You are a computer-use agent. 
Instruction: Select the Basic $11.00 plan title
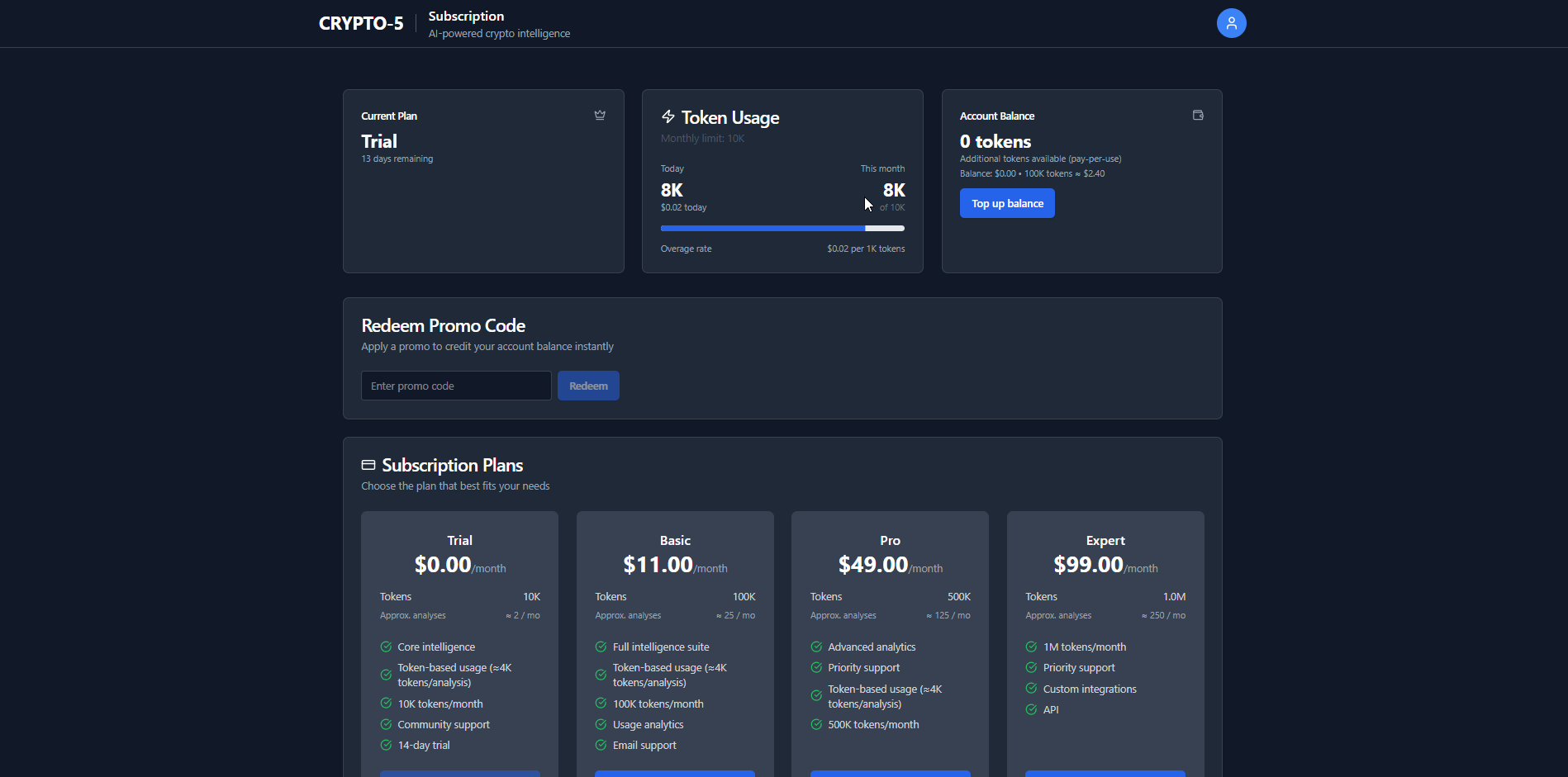pyautogui.click(x=675, y=540)
